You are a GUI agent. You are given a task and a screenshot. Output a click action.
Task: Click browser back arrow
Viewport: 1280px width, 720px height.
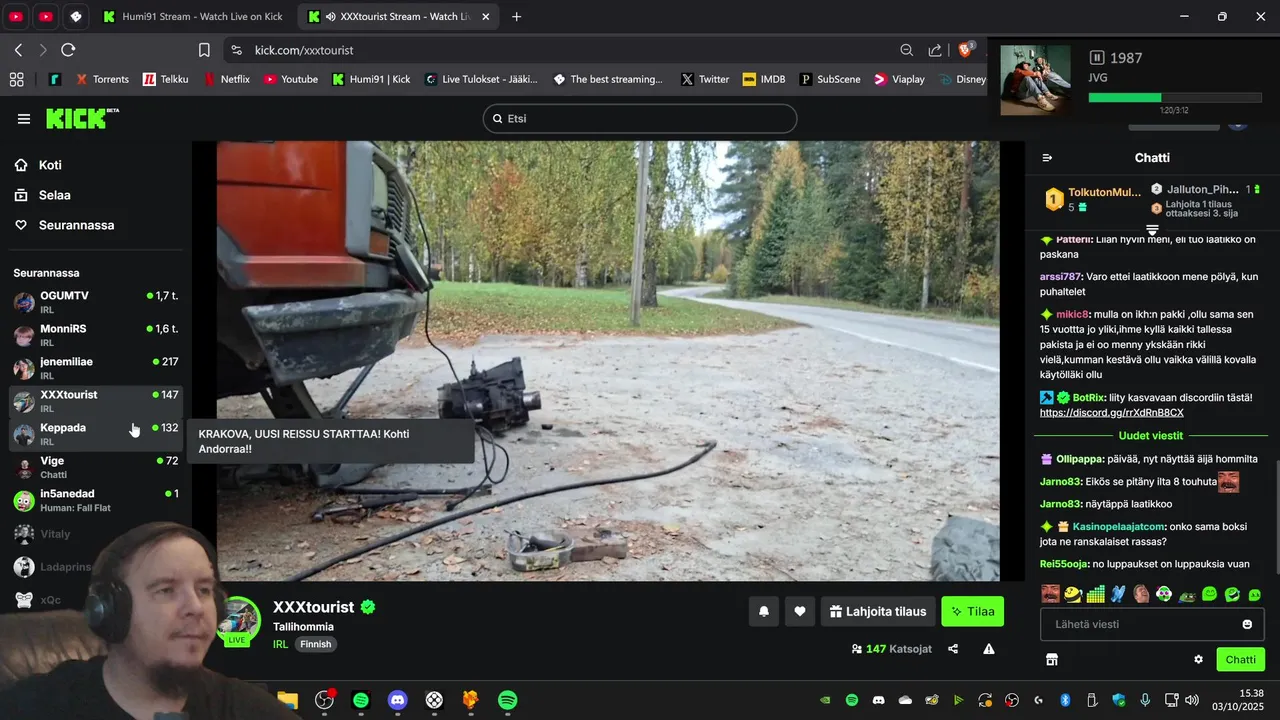(18, 50)
